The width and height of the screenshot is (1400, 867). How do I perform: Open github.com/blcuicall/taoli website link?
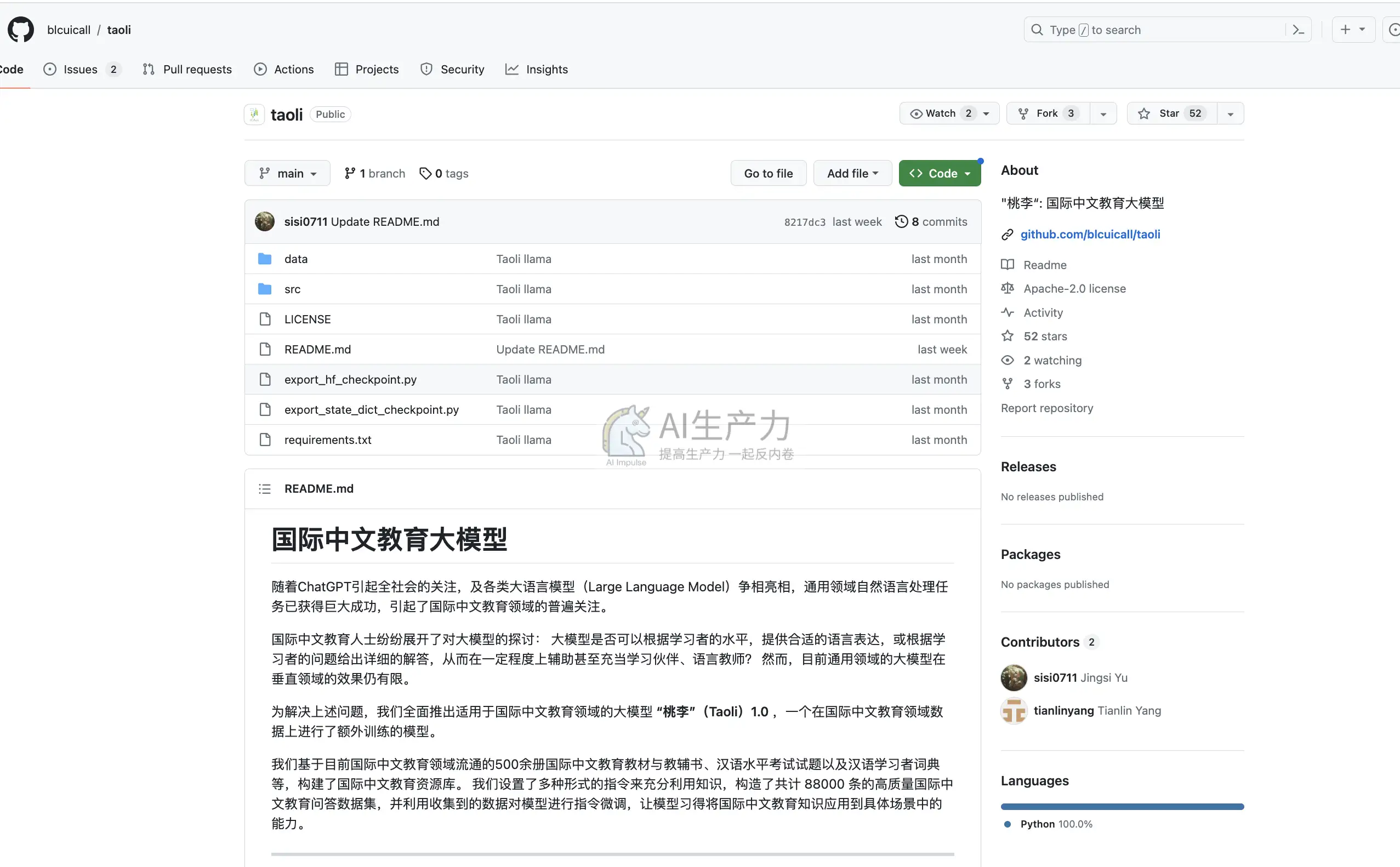point(1090,235)
